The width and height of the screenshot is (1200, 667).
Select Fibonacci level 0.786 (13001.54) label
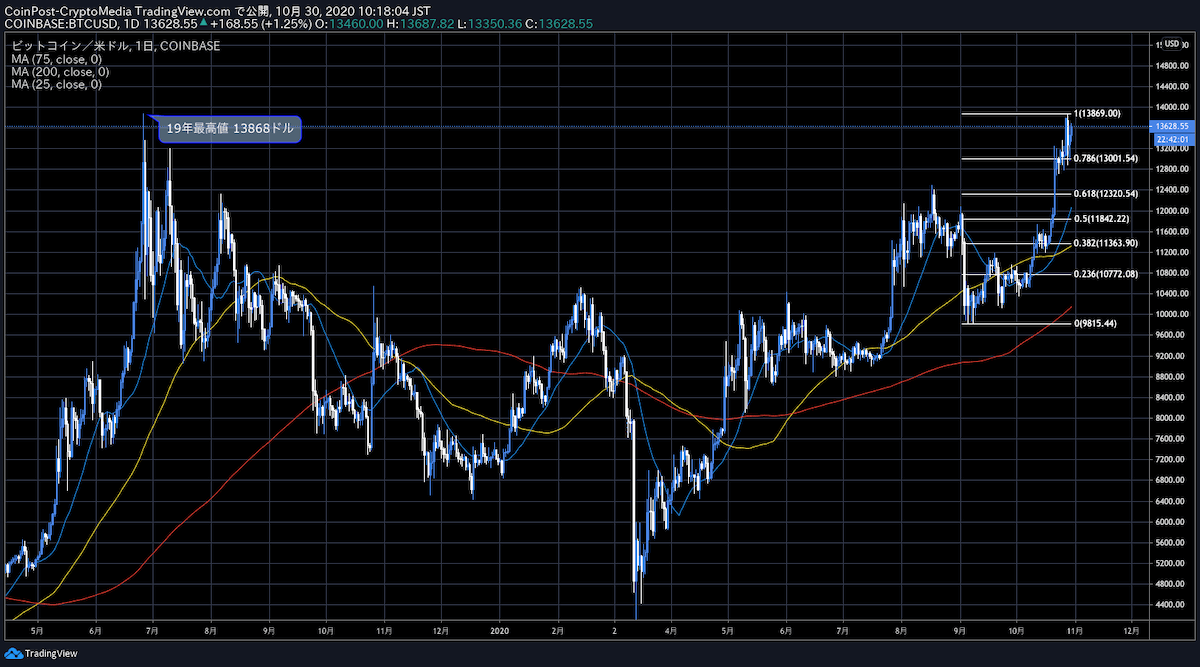1105,158
